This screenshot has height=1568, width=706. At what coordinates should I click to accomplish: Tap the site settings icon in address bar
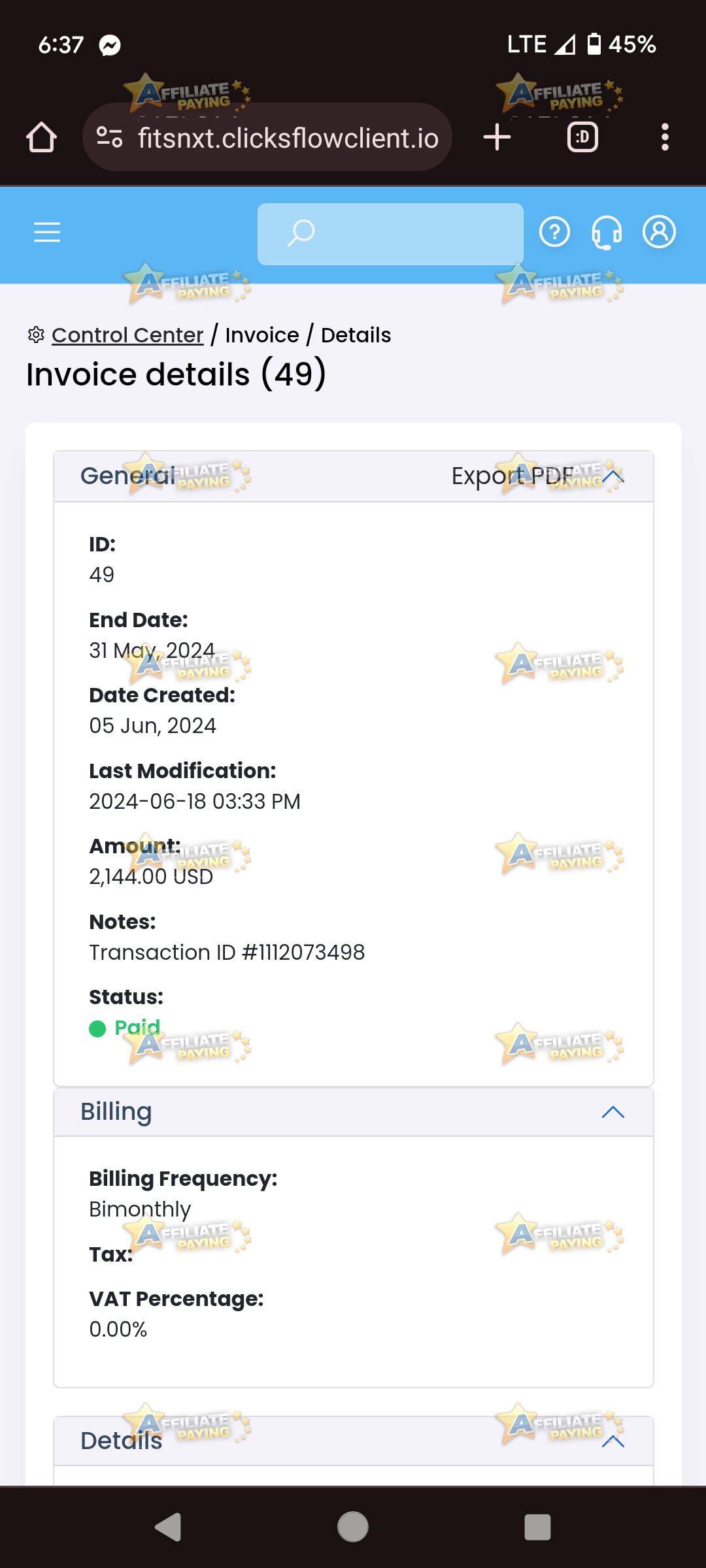pyautogui.click(x=109, y=137)
